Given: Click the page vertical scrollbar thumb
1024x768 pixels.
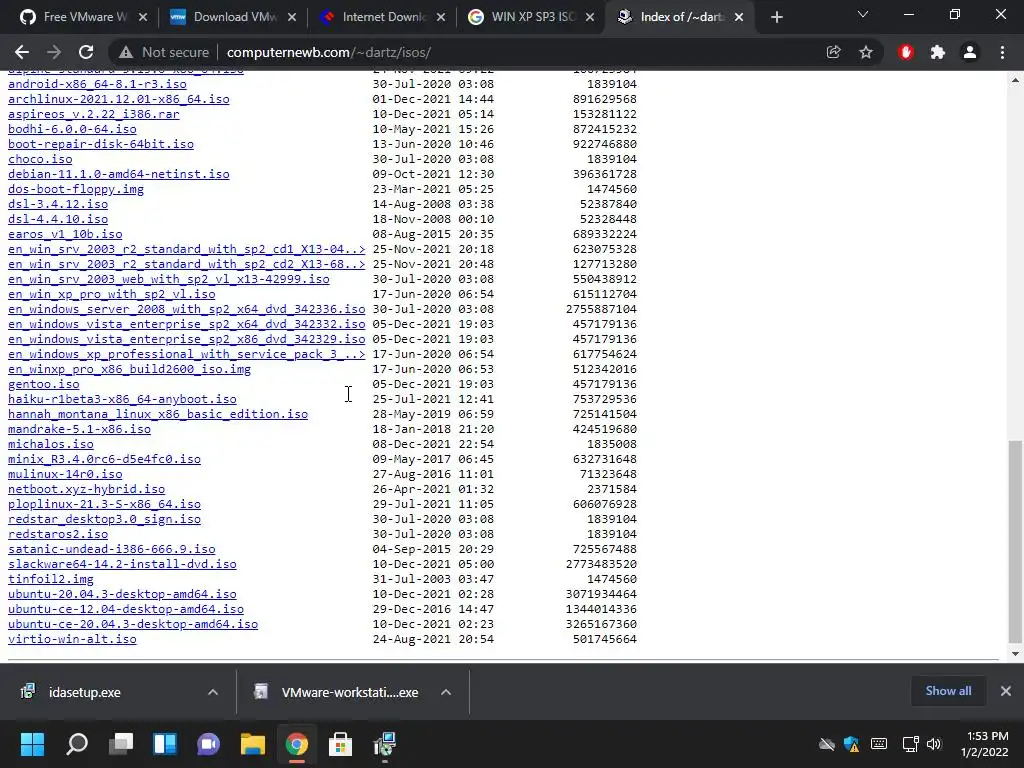Looking at the screenshot, I should click(1015, 541).
